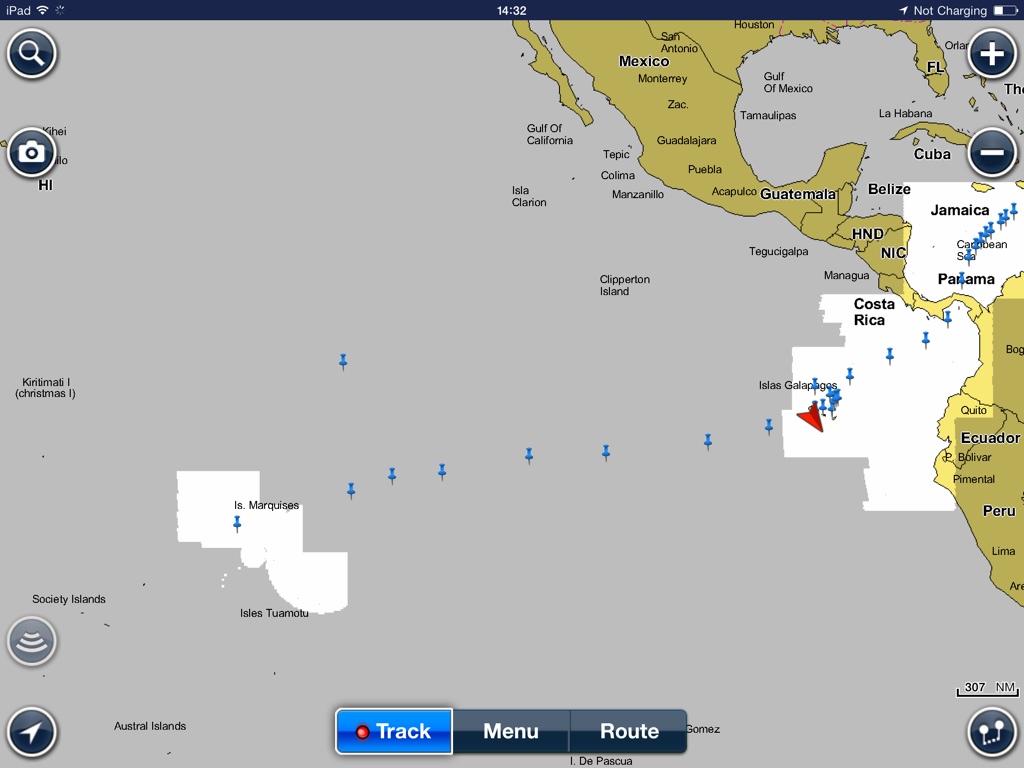Image resolution: width=1024 pixels, height=768 pixels.
Task: Tap the Clipperton Island label
Action: (x=624, y=285)
